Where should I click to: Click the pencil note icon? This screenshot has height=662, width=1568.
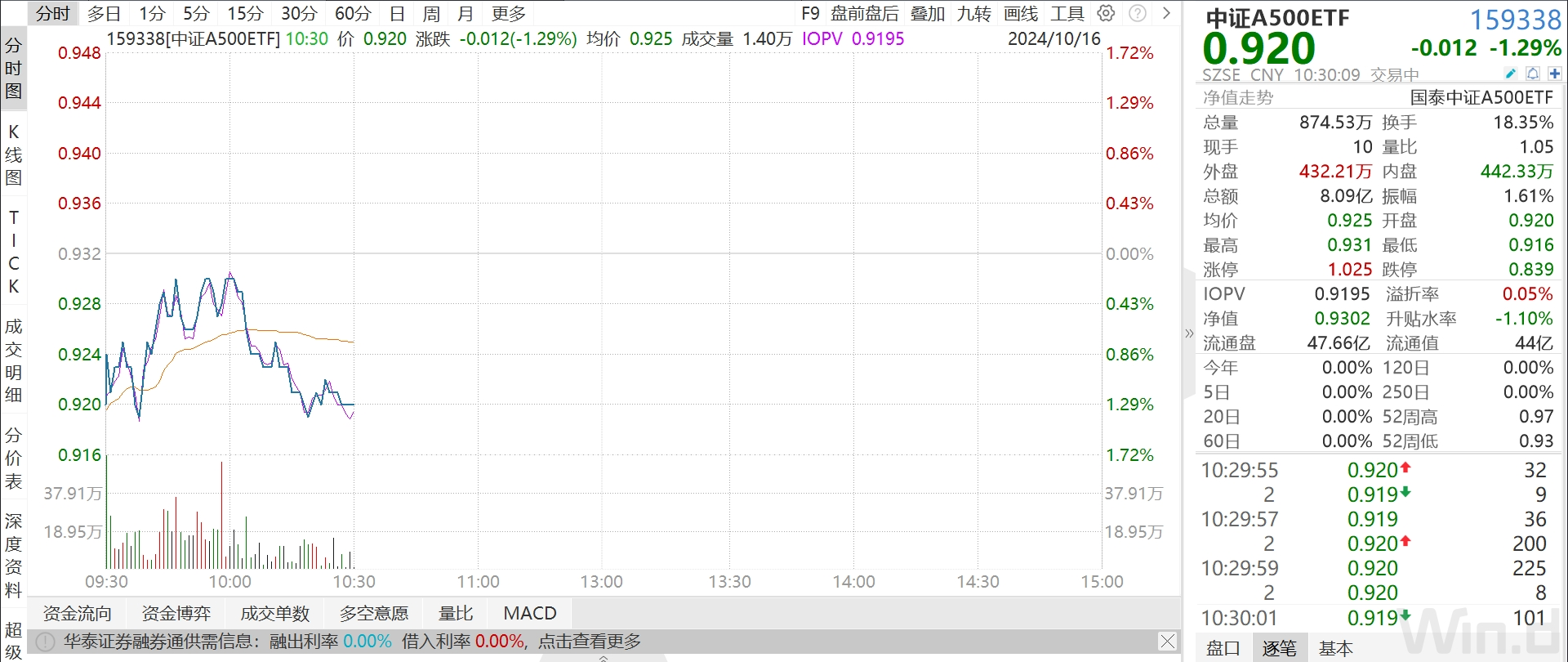[1511, 74]
